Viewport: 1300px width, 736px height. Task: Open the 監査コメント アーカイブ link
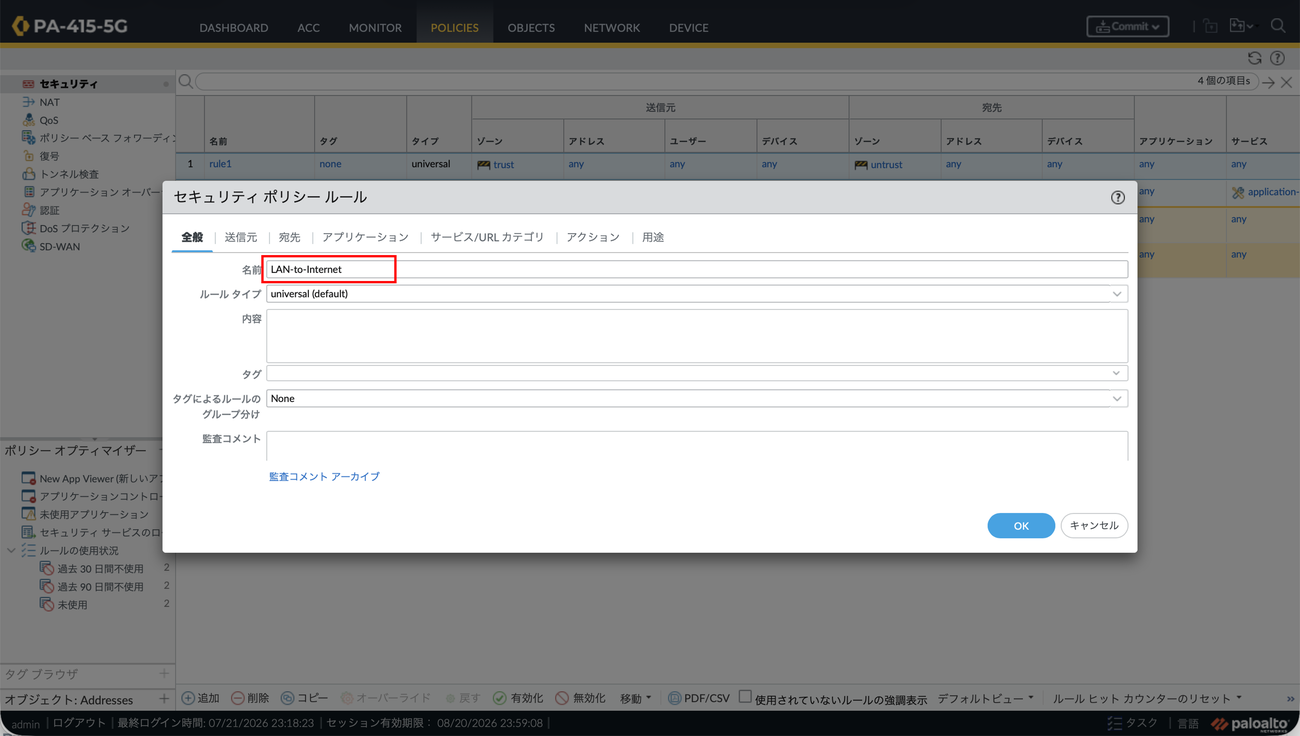324,476
